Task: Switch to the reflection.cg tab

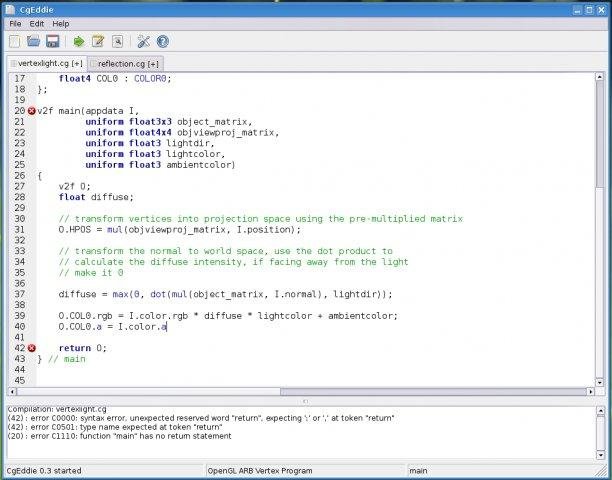Action: point(125,64)
